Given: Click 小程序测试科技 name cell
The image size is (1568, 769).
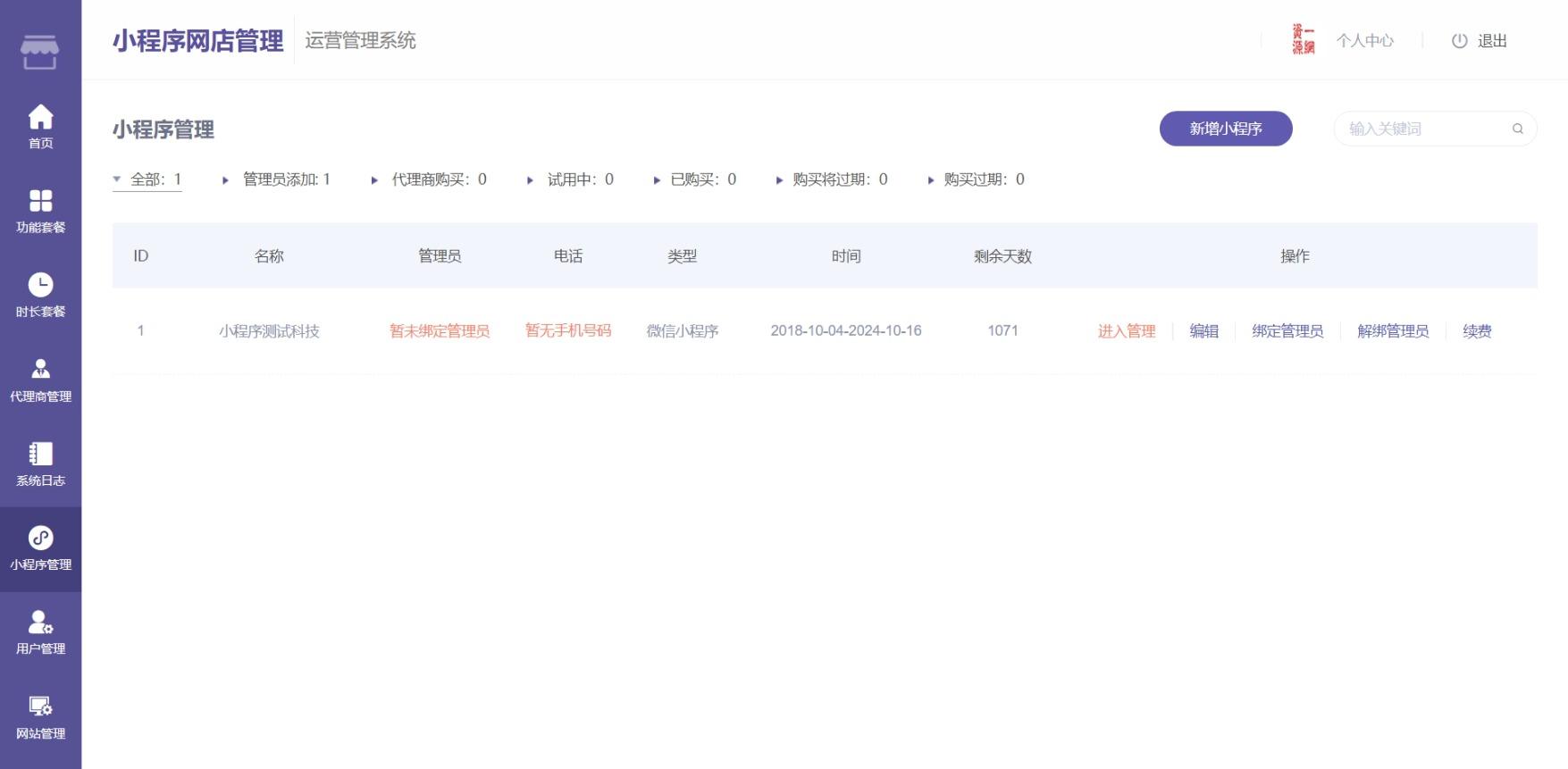Looking at the screenshot, I should (269, 331).
